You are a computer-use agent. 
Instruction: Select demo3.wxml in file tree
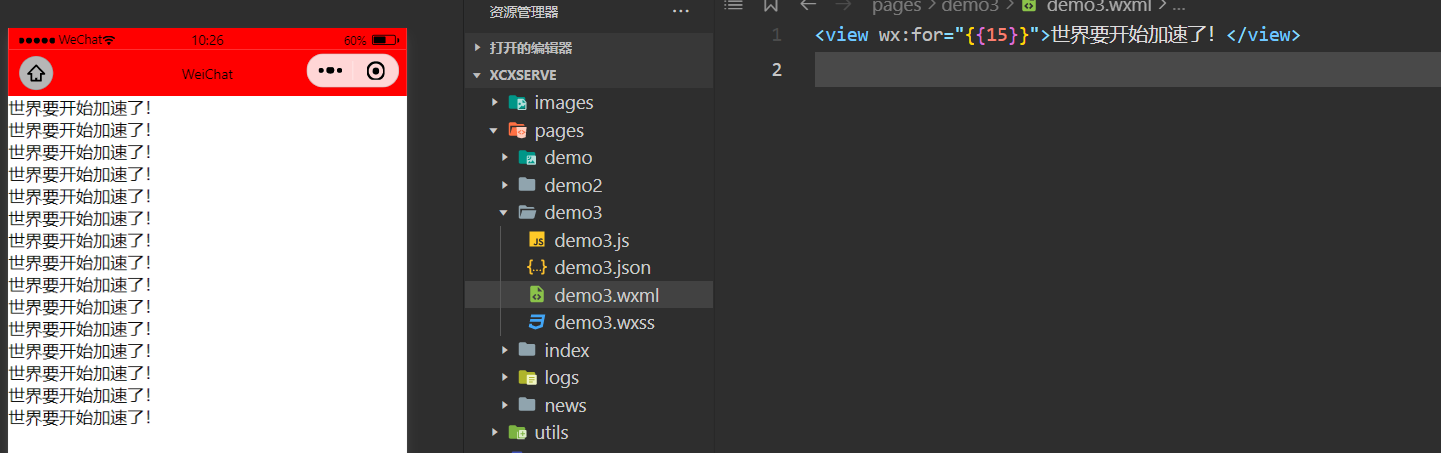606,295
